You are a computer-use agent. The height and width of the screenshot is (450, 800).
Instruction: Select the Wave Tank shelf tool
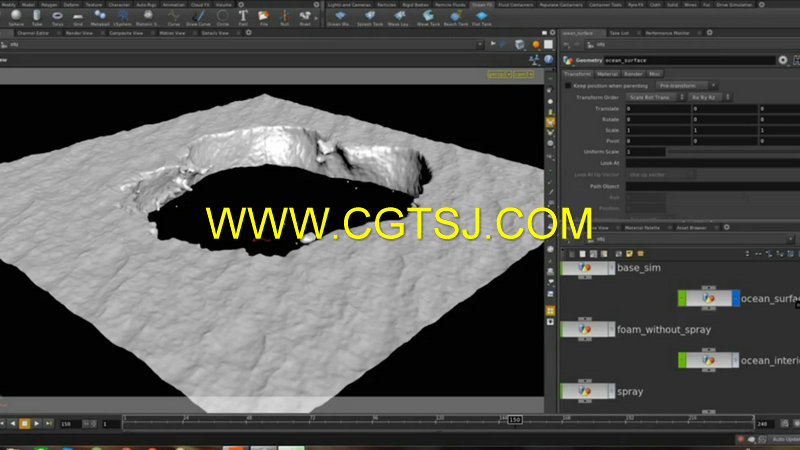click(x=428, y=17)
